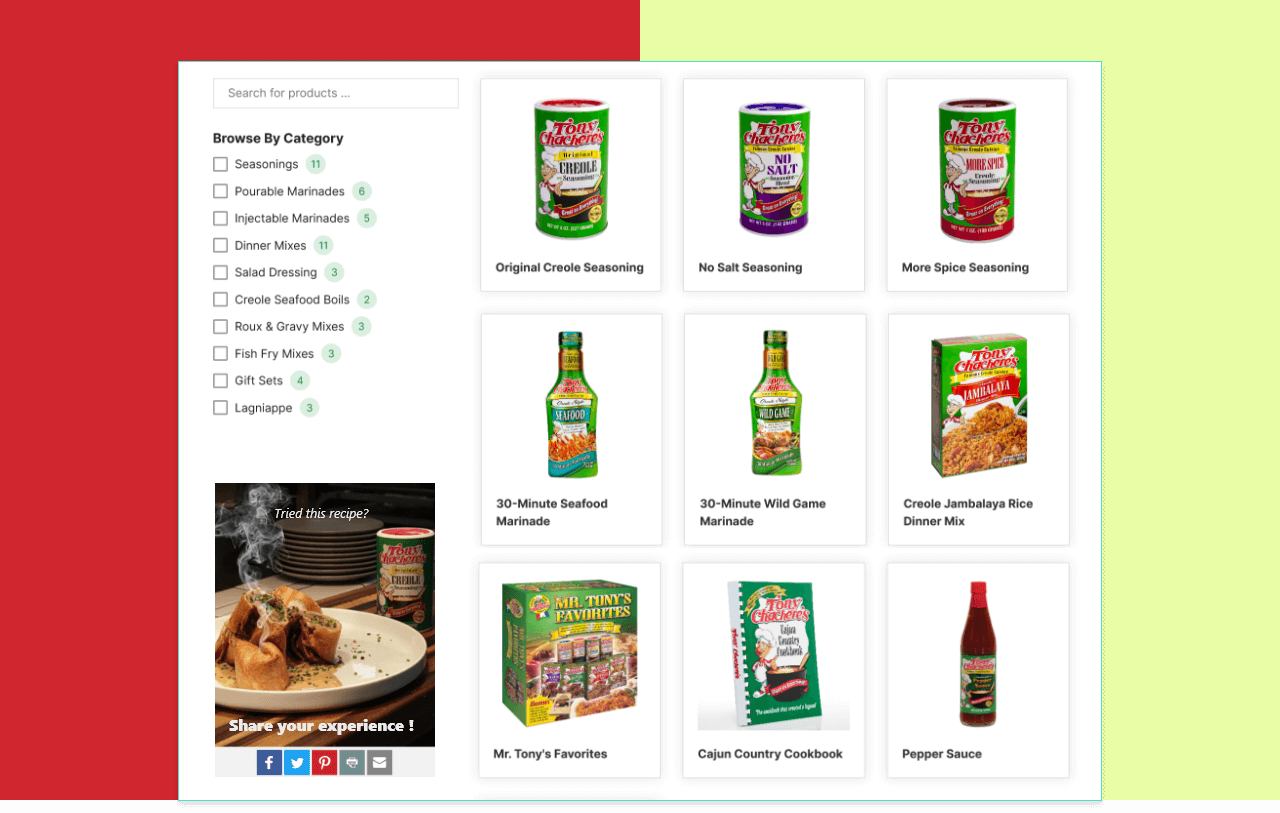Share by email envelope icon
Image resolution: width=1280 pixels, height=813 pixels.
[379, 762]
